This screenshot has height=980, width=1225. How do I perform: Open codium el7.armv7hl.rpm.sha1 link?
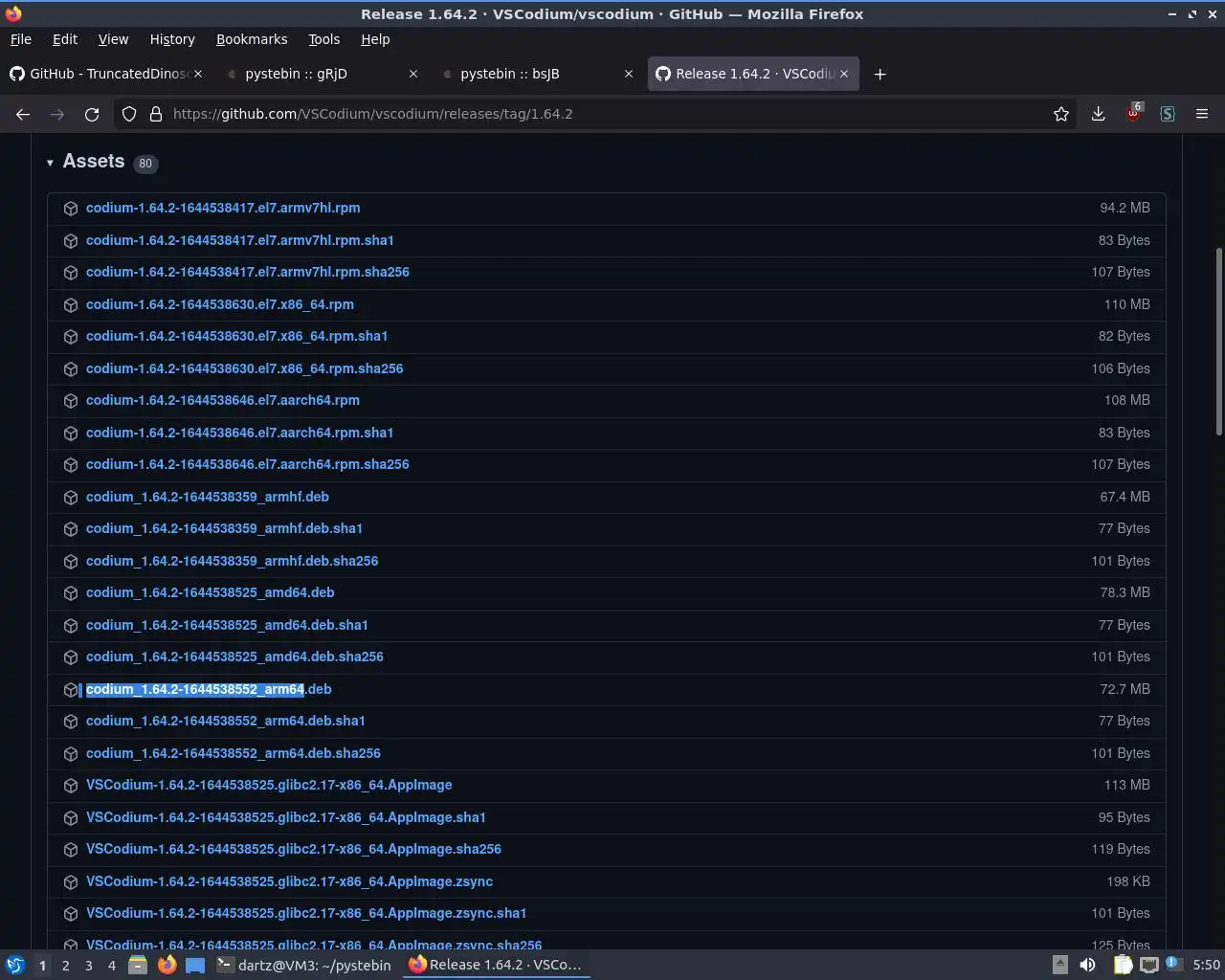click(240, 240)
